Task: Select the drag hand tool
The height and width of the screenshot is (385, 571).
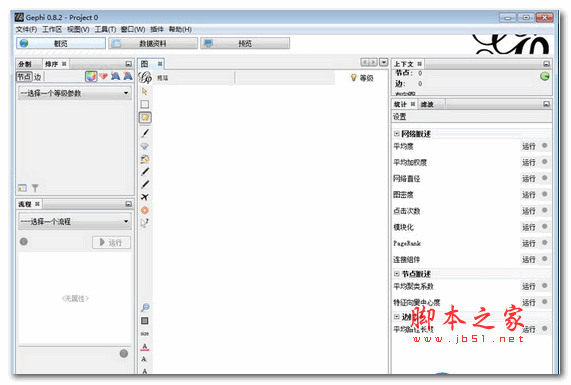Action: click(x=145, y=118)
